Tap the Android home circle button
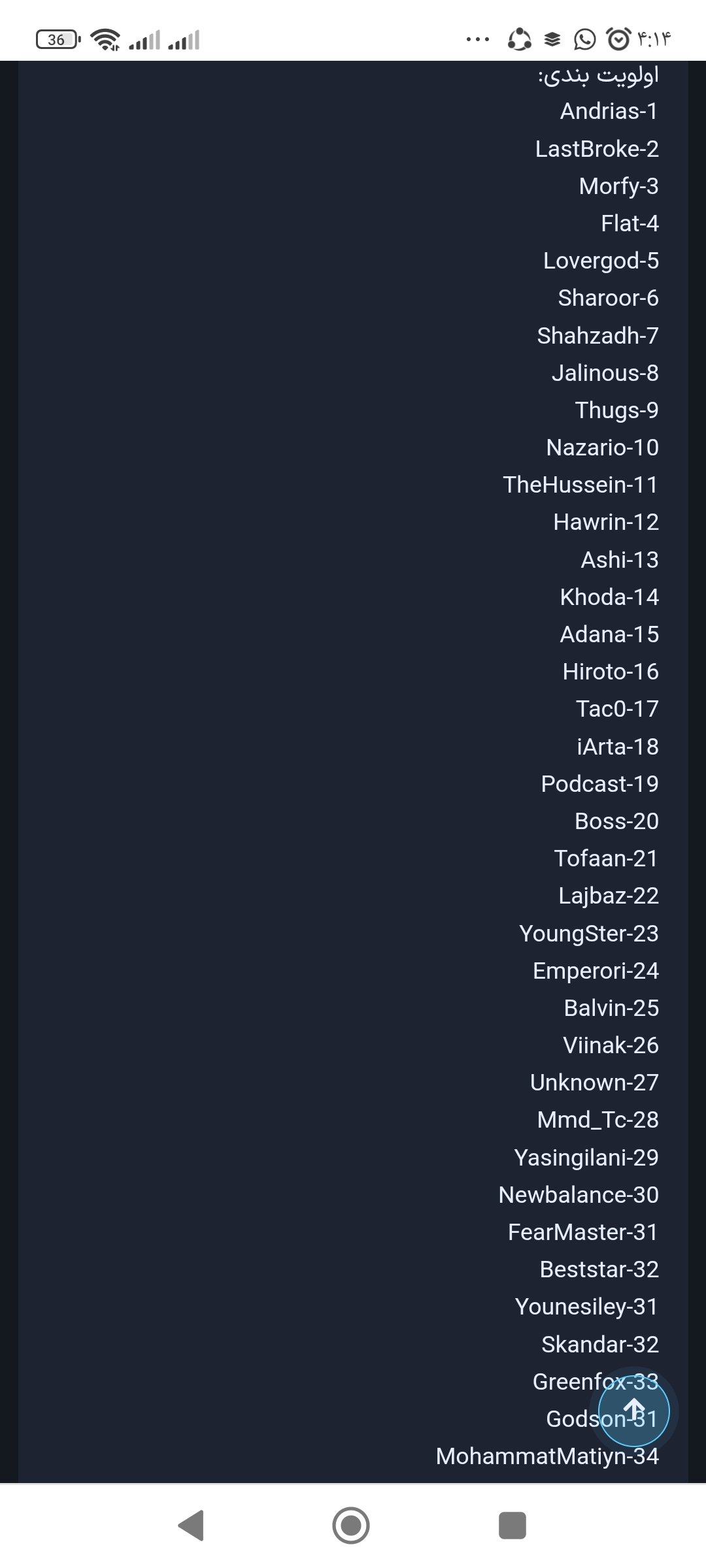 pyautogui.click(x=351, y=1526)
